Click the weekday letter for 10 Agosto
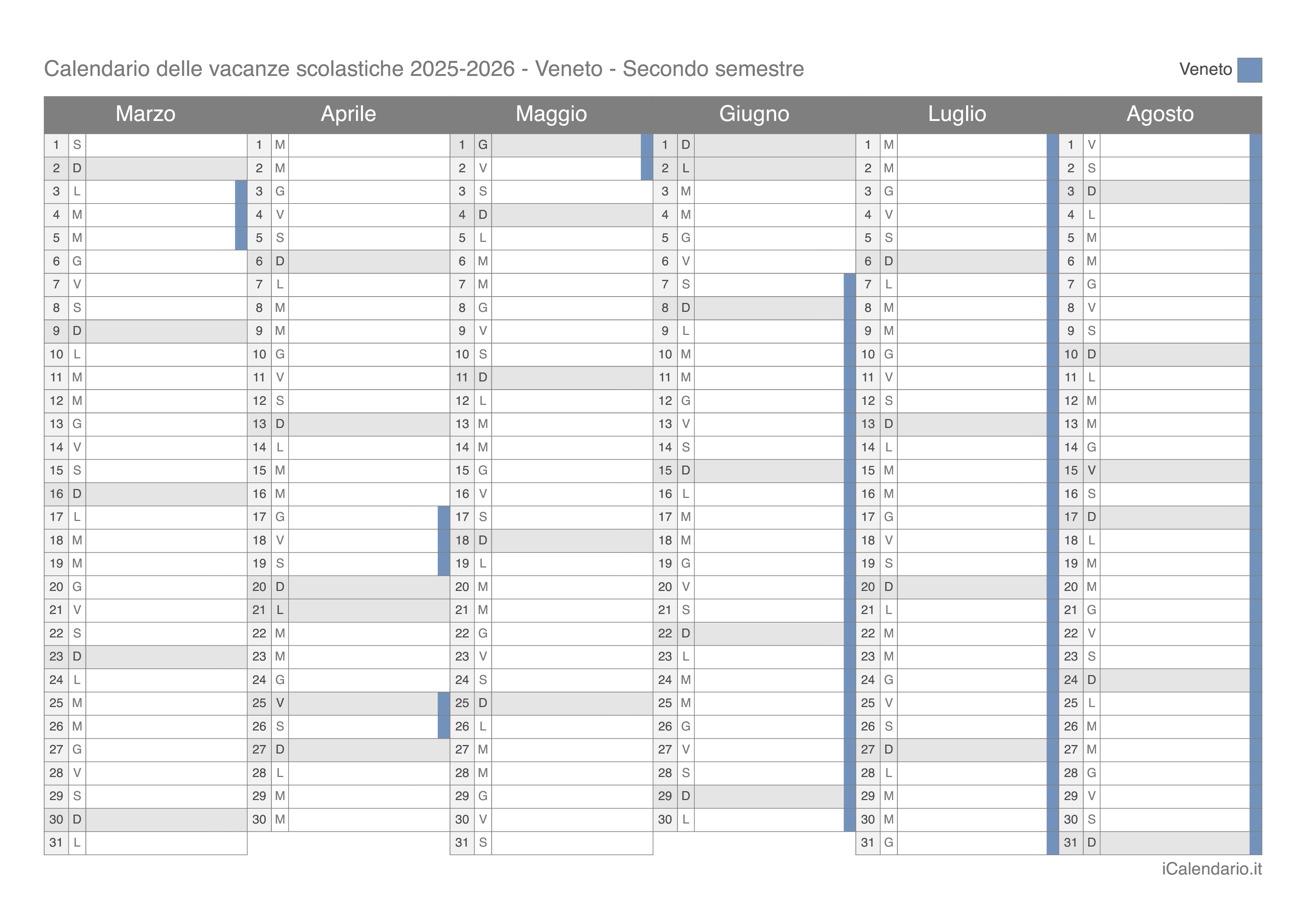The image size is (1306, 924). click(1091, 355)
